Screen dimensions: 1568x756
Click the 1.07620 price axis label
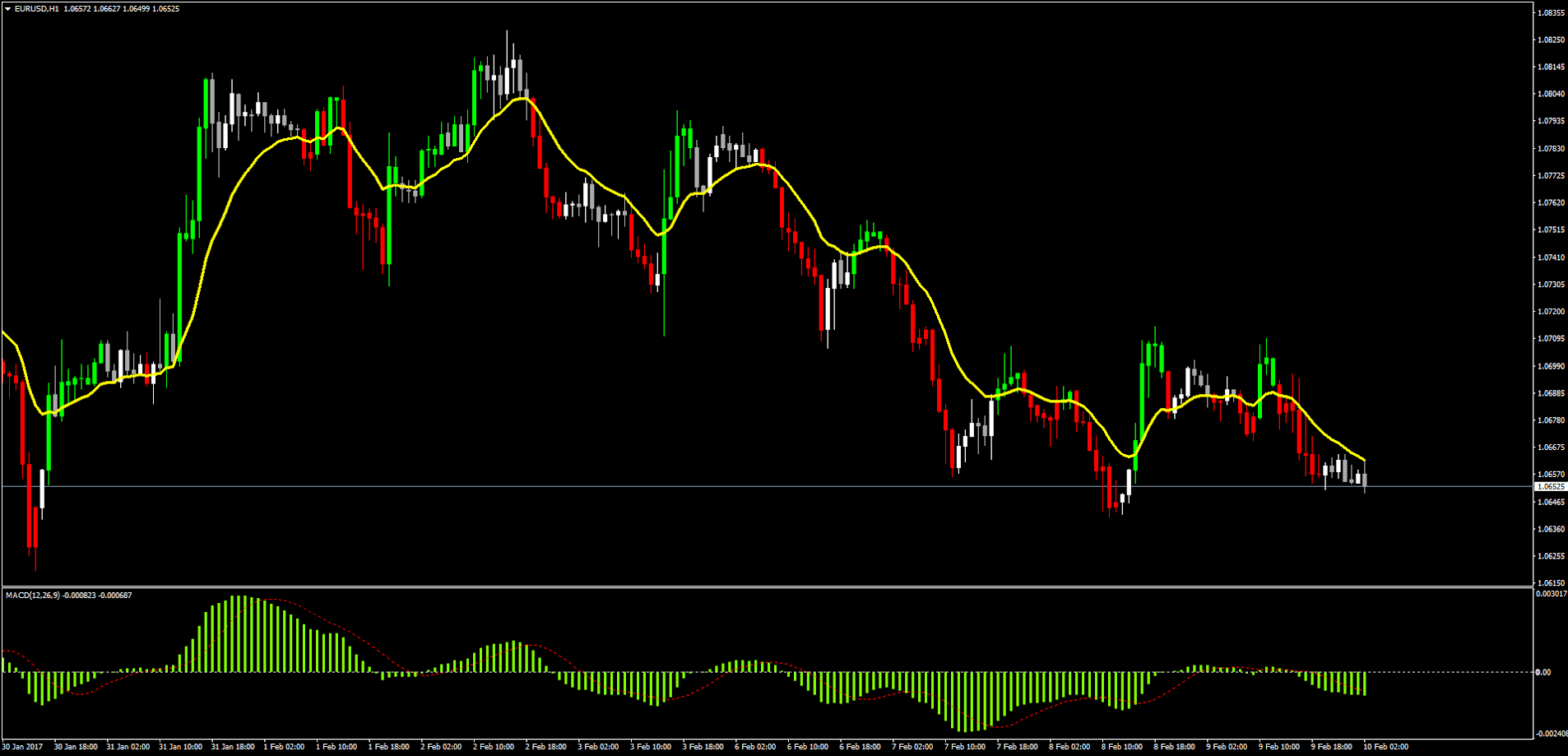tap(1551, 203)
